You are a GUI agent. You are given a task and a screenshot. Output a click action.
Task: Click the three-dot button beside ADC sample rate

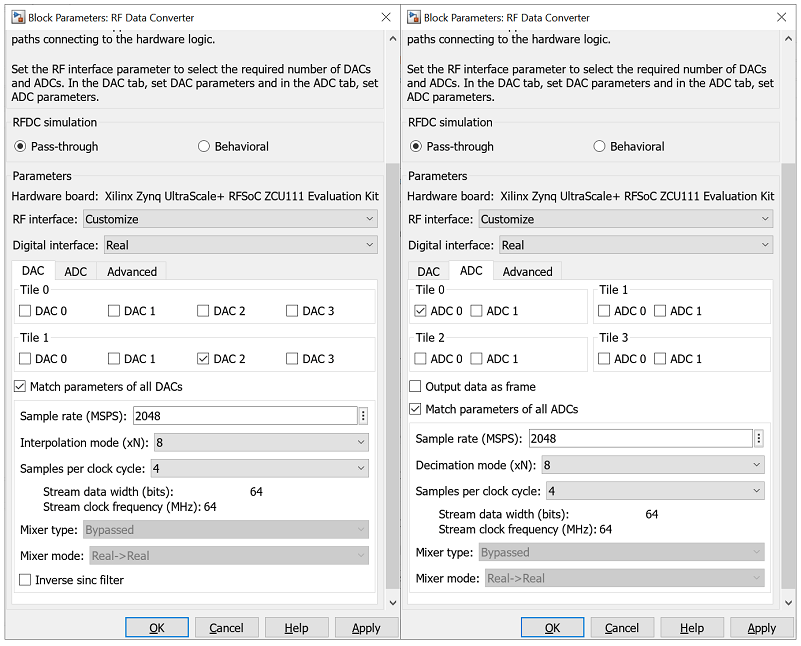759,438
